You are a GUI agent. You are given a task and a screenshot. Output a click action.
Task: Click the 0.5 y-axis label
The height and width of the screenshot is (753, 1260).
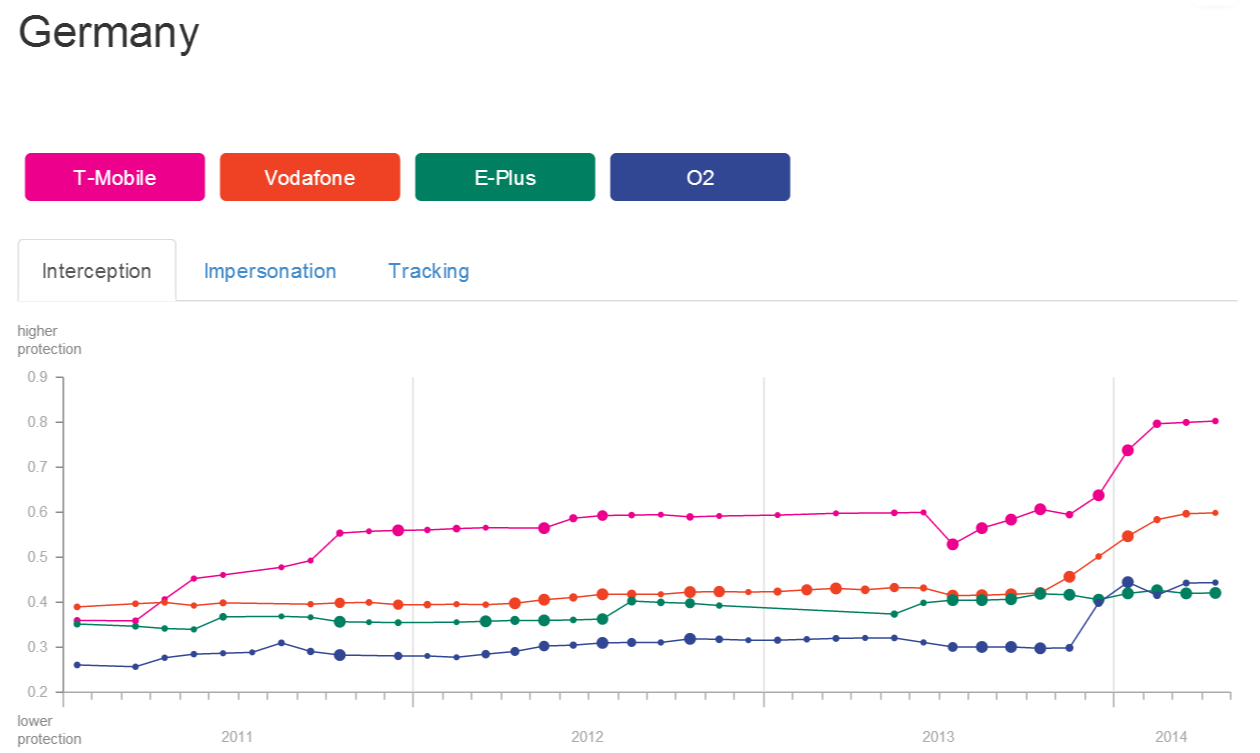coord(38,557)
